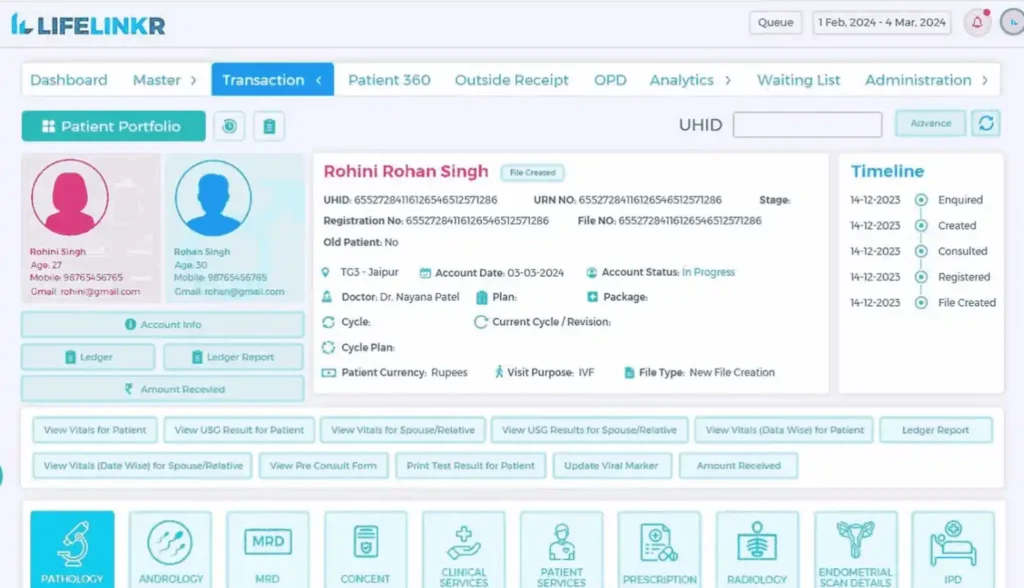Switch to the Patient 360 tab

[x=389, y=79]
